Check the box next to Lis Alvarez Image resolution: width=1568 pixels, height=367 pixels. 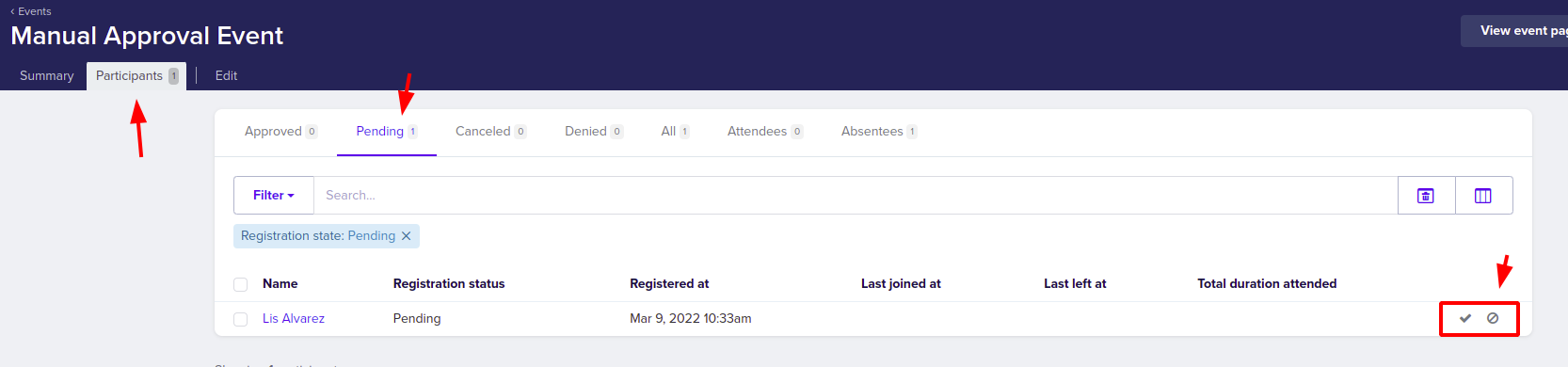[241, 319]
